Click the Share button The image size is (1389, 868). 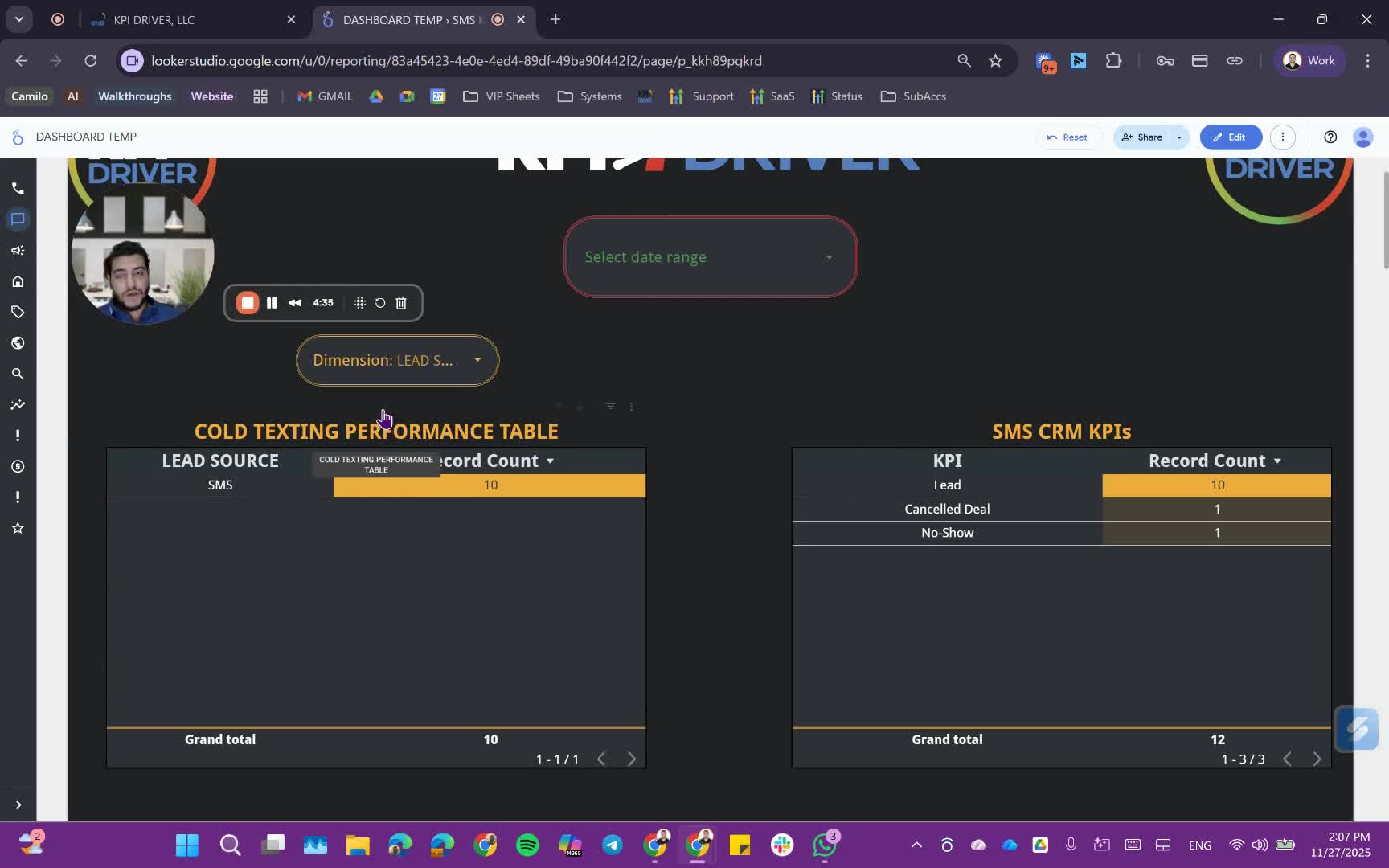pyautogui.click(x=1141, y=137)
